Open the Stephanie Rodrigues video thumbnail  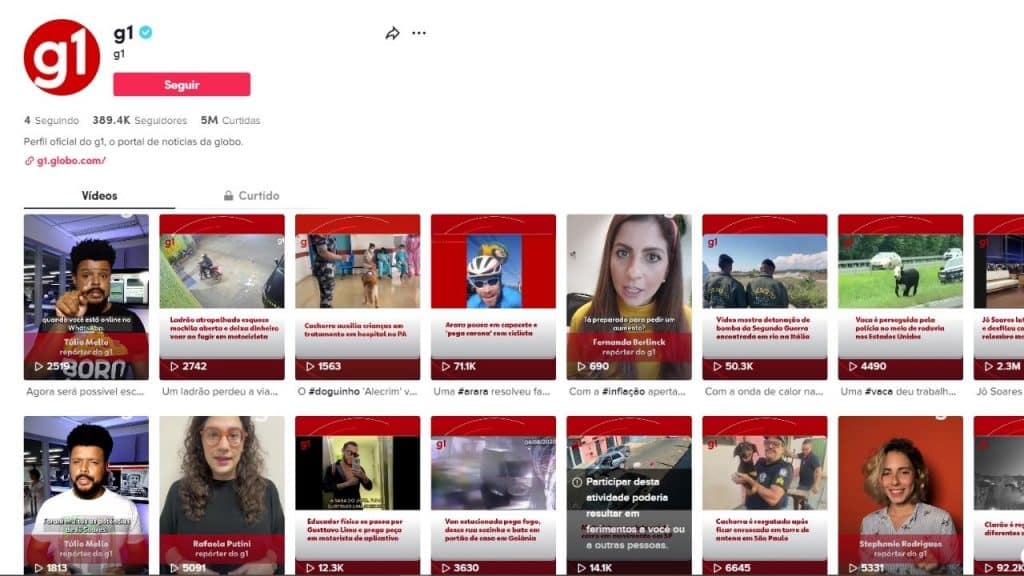[901, 495]
